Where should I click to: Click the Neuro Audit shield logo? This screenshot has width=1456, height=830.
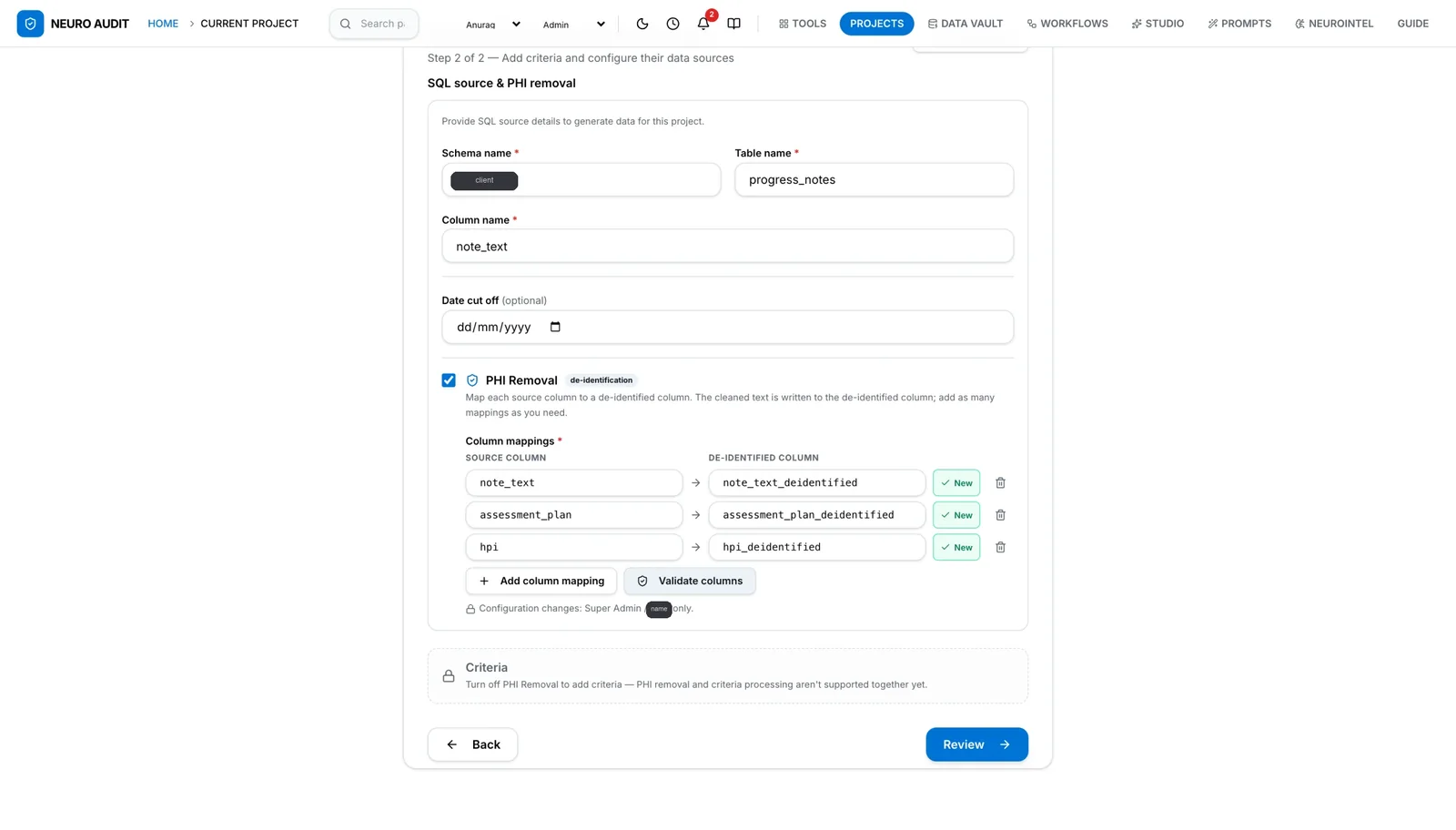30,24
